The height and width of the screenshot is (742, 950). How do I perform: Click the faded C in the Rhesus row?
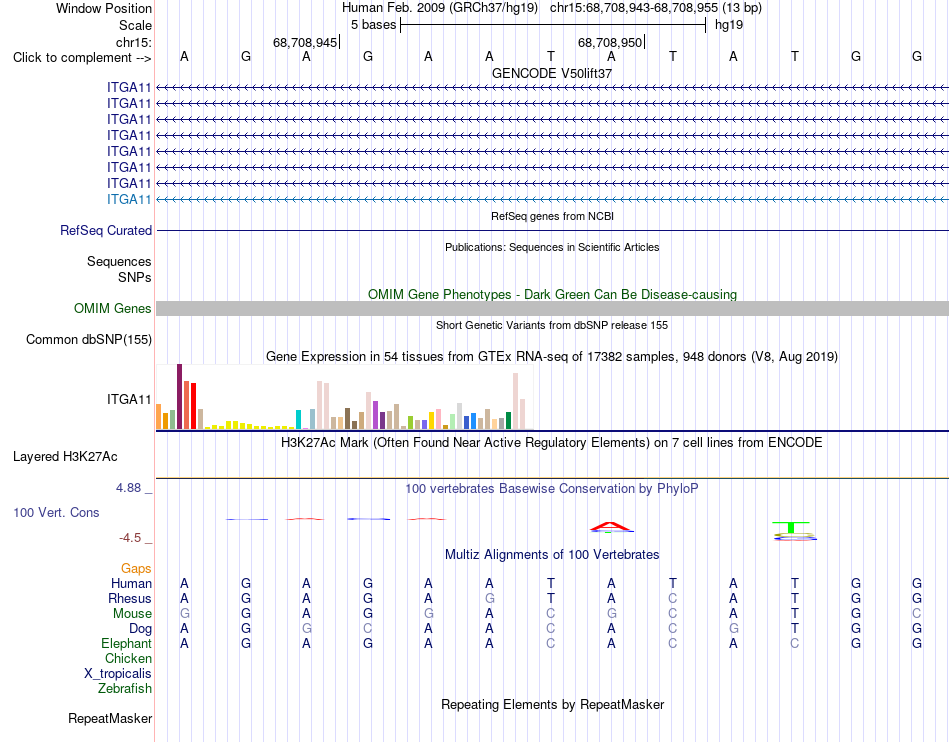(673, 598)
